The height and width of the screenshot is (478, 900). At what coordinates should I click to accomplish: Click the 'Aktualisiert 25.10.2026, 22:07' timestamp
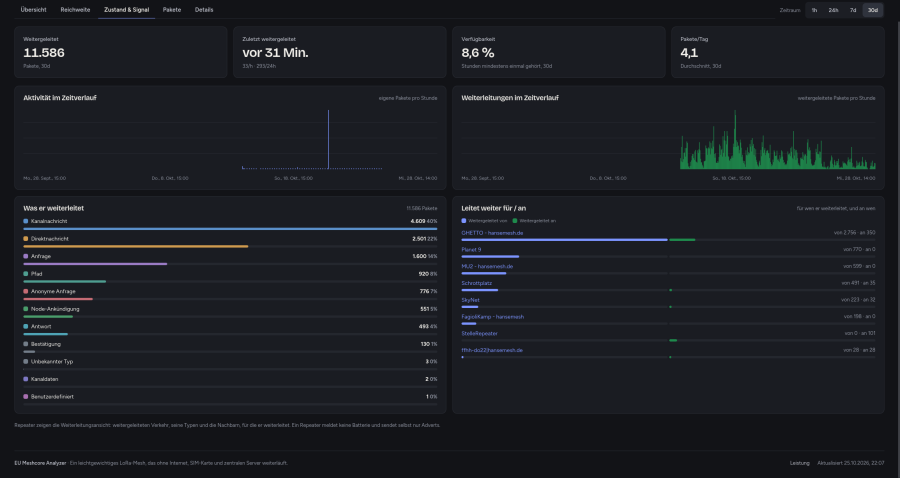click(x=851, y=463)
